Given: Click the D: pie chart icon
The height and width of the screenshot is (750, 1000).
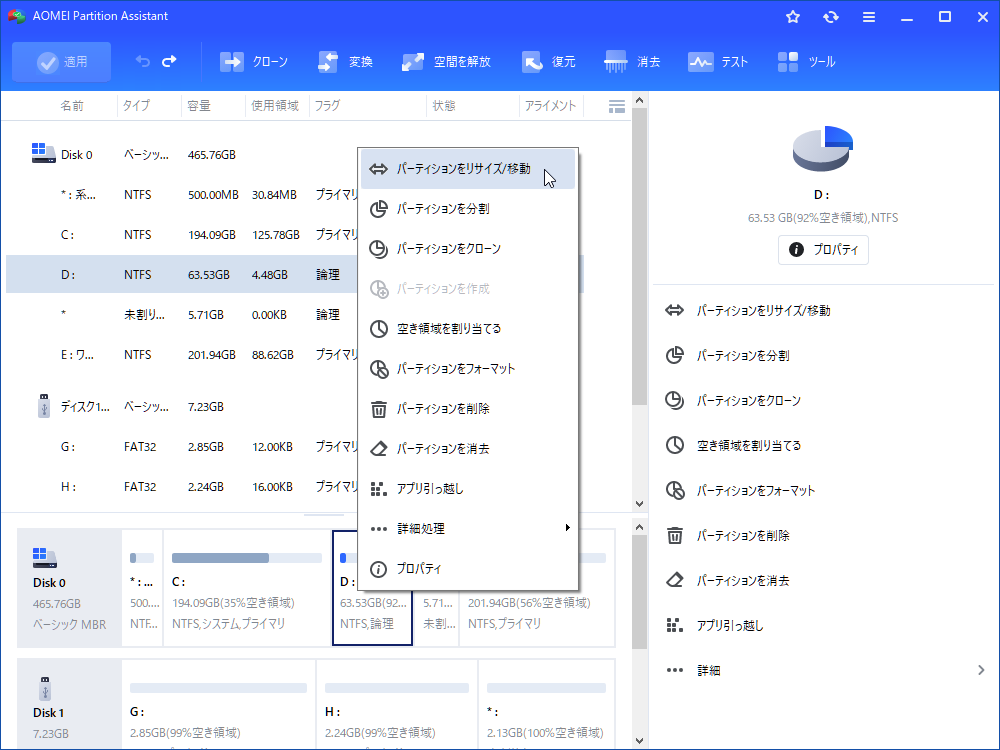Looking at the screenshot, I should pyautogui.click(x=823, y=149).
